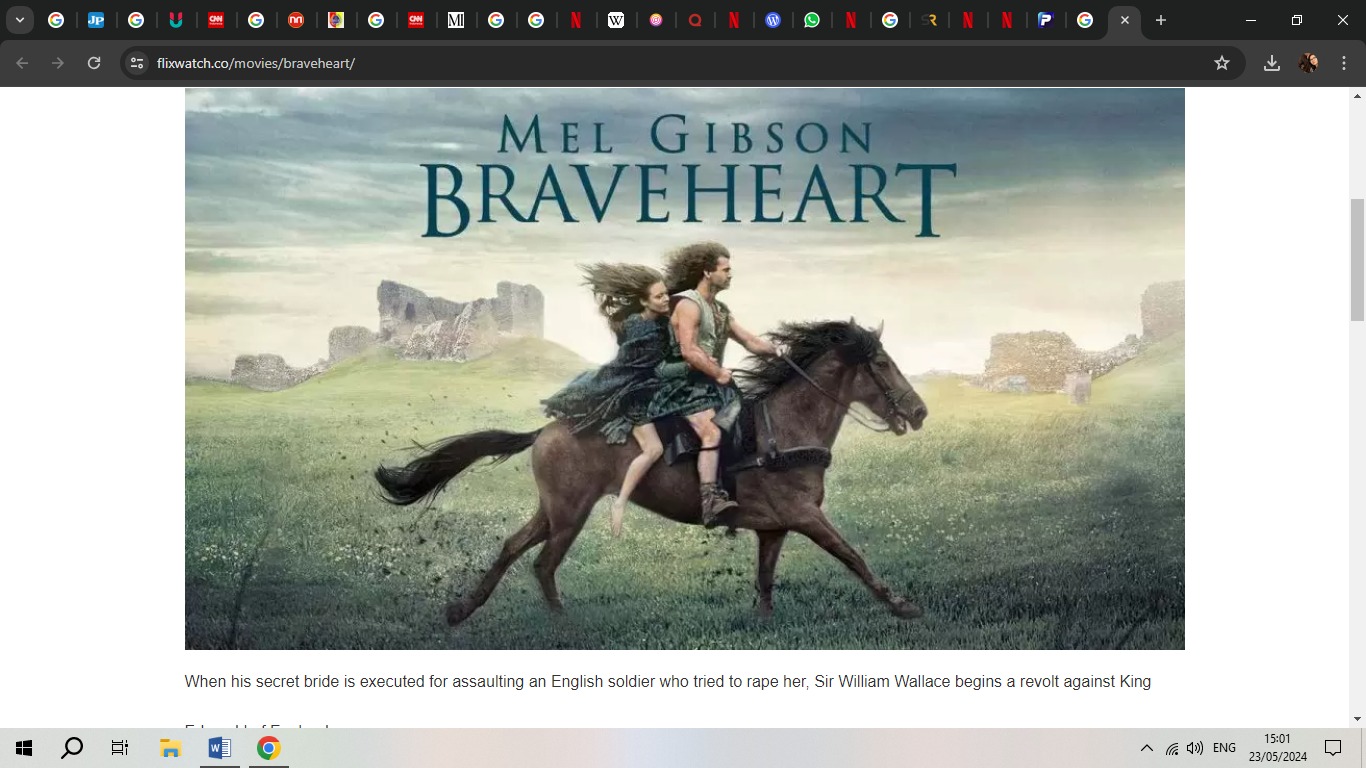Reload the Braveheart page
This screenshot has height=768, width=1366.
pos(94,63)
